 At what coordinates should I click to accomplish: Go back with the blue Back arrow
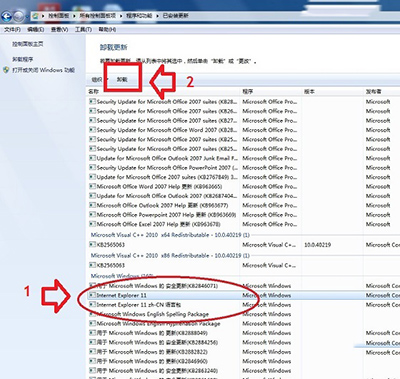pyautogui.click(x=6, y=16)
